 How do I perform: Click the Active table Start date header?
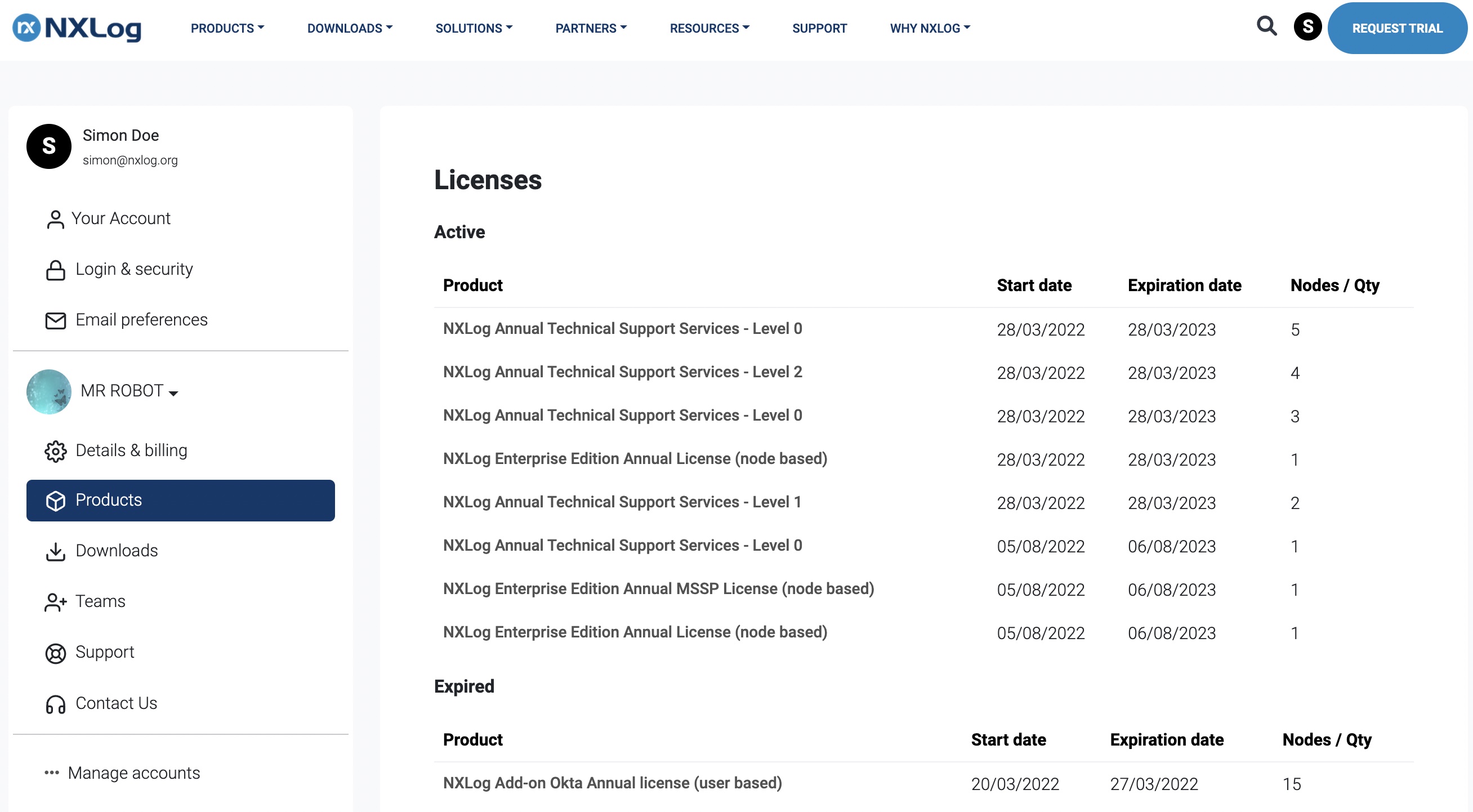click(x=1034, y=285)
